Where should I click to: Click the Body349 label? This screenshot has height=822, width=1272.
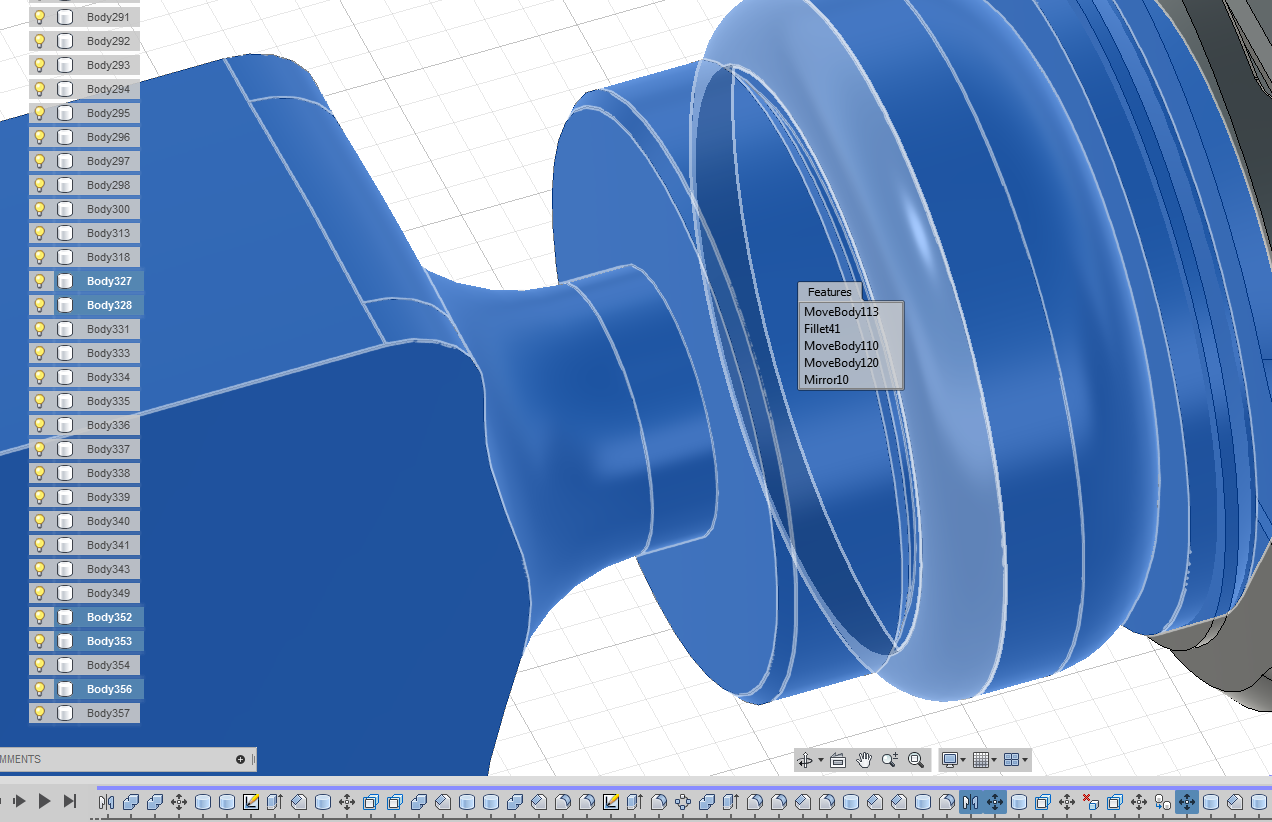tap(108, 593)
